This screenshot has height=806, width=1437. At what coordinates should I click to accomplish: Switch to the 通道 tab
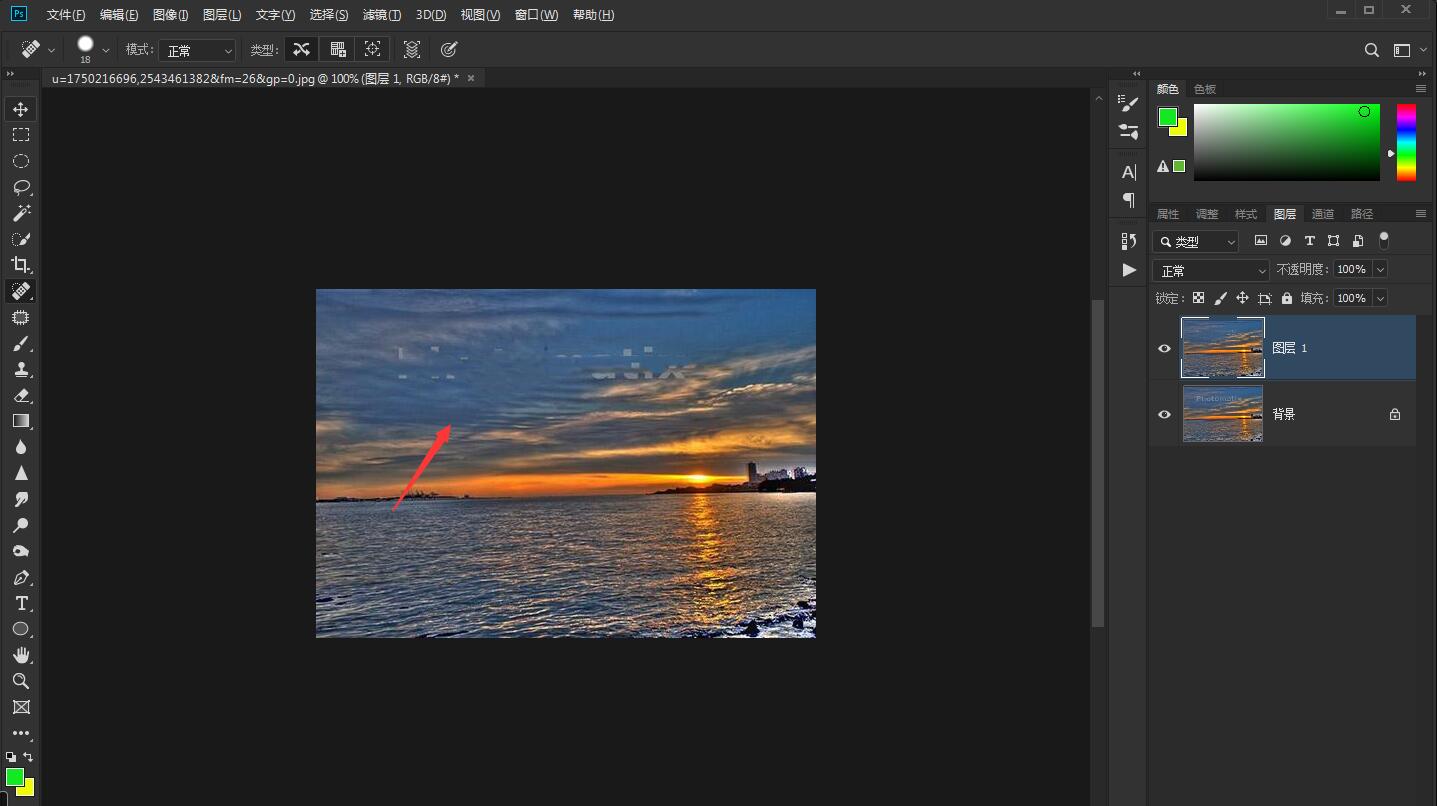(x=1322, y=214)
